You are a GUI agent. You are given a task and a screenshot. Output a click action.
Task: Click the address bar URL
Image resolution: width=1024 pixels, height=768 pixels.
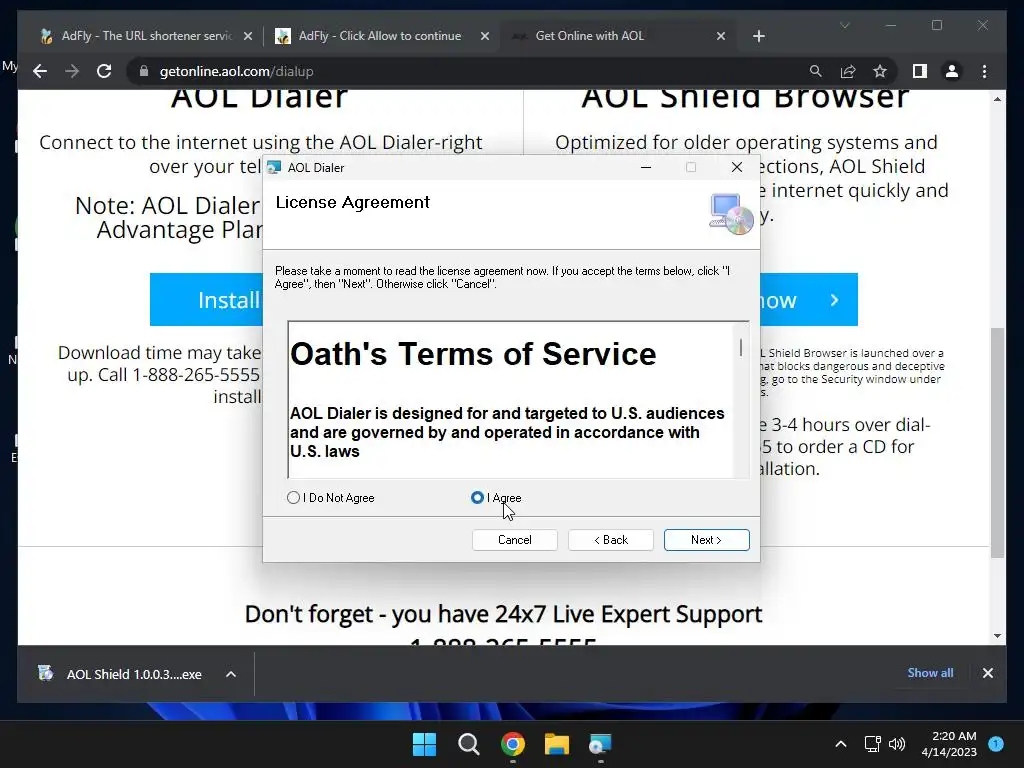[x=236, y=71]
